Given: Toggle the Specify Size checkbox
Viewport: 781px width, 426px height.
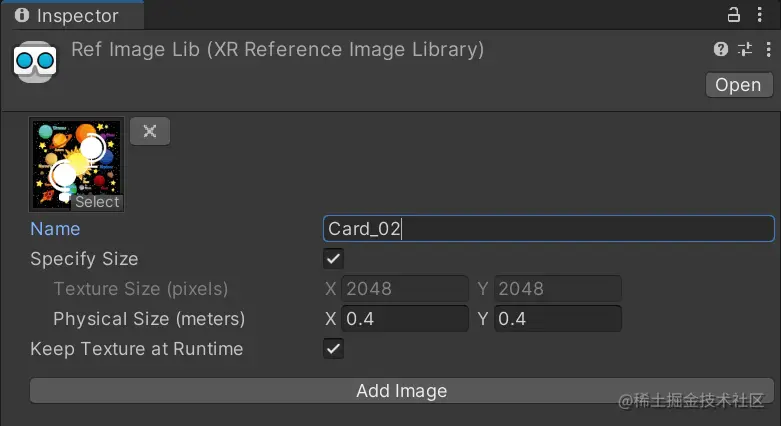Looking at the screenshot, I should (333, 259).
